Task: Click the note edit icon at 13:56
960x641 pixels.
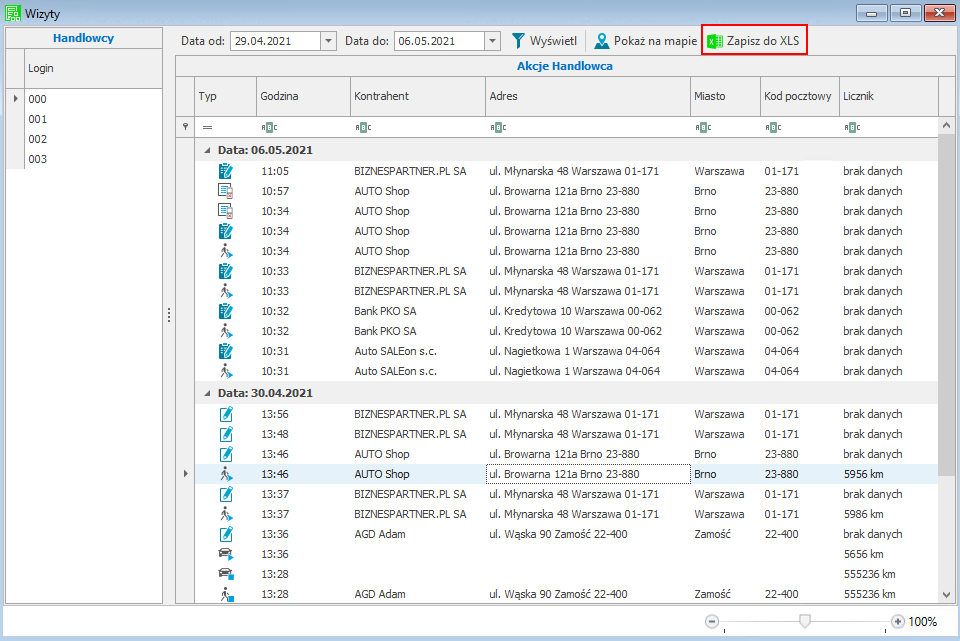Action: (225, 414)
